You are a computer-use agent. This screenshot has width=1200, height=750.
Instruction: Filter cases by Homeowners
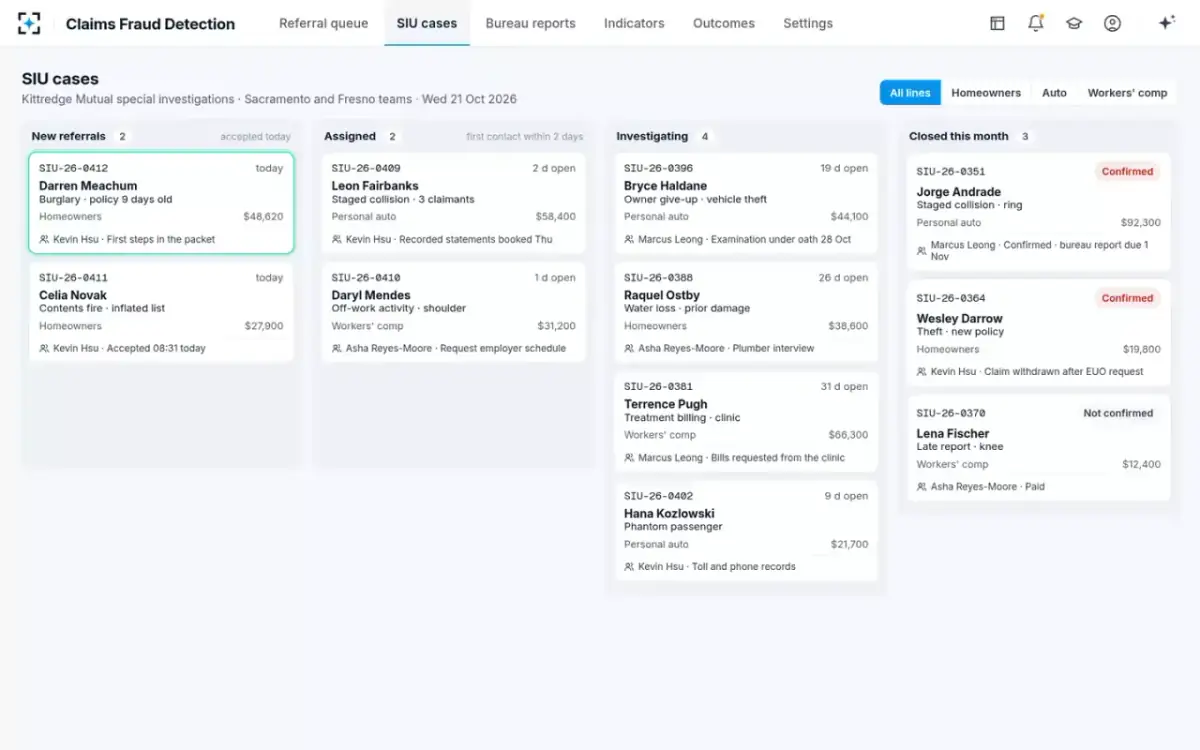click(986, 93)
